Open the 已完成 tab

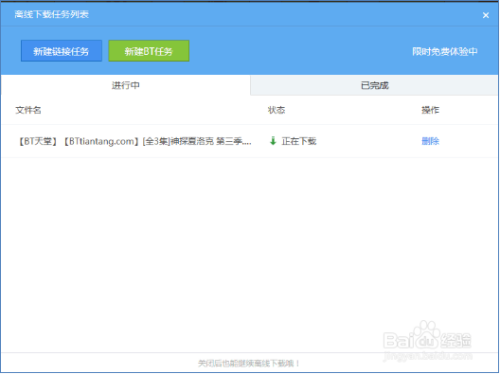pyautogui.click(x=374, y=85)
